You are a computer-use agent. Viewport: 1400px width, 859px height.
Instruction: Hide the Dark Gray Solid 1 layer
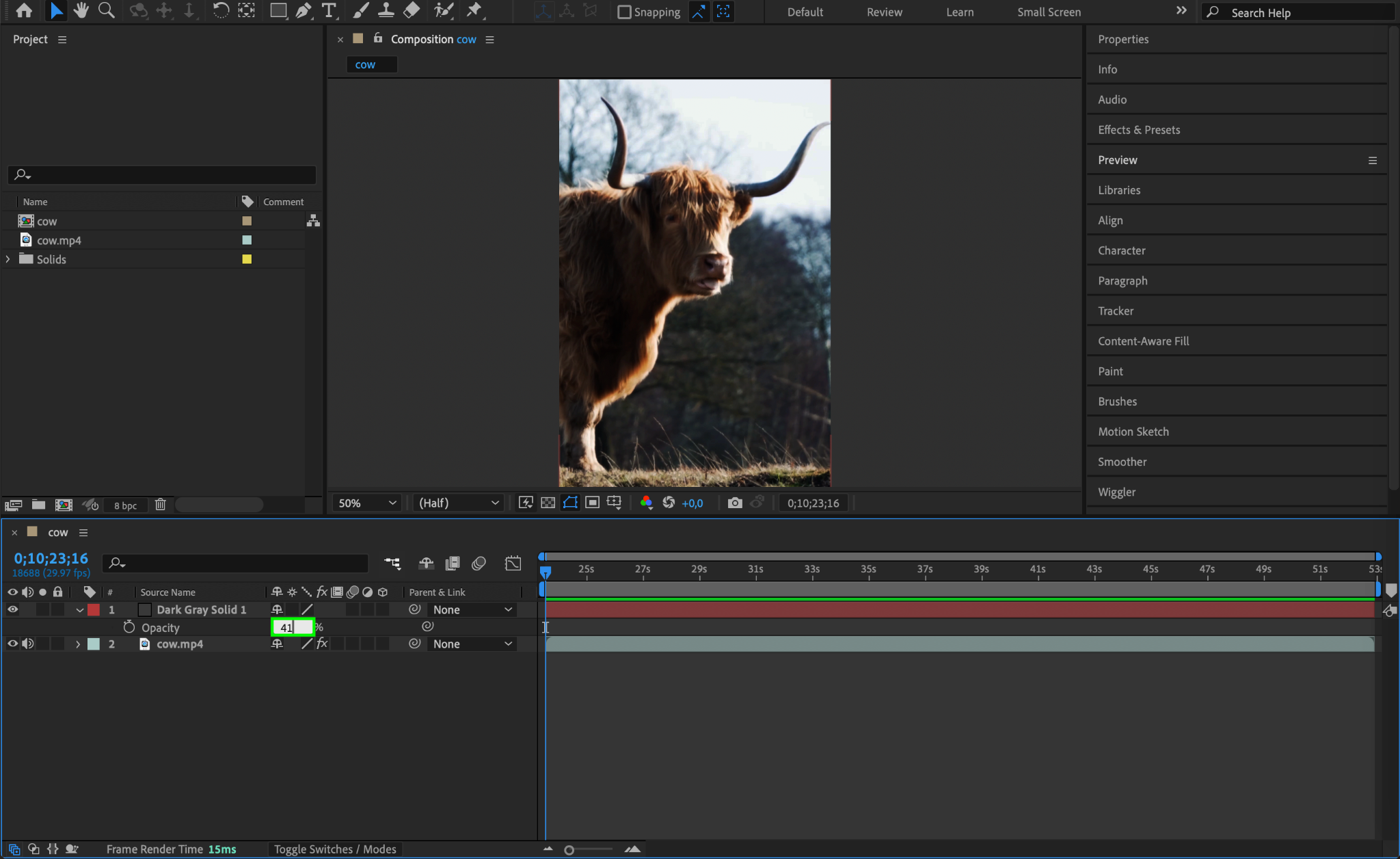click(12, 609)
